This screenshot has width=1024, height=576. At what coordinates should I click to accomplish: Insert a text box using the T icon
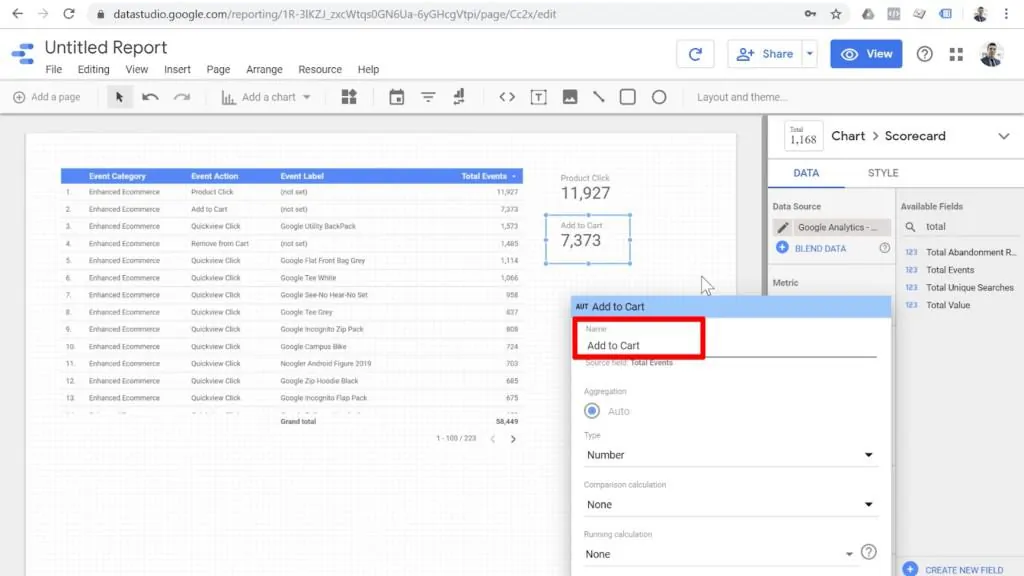(541, 97)
